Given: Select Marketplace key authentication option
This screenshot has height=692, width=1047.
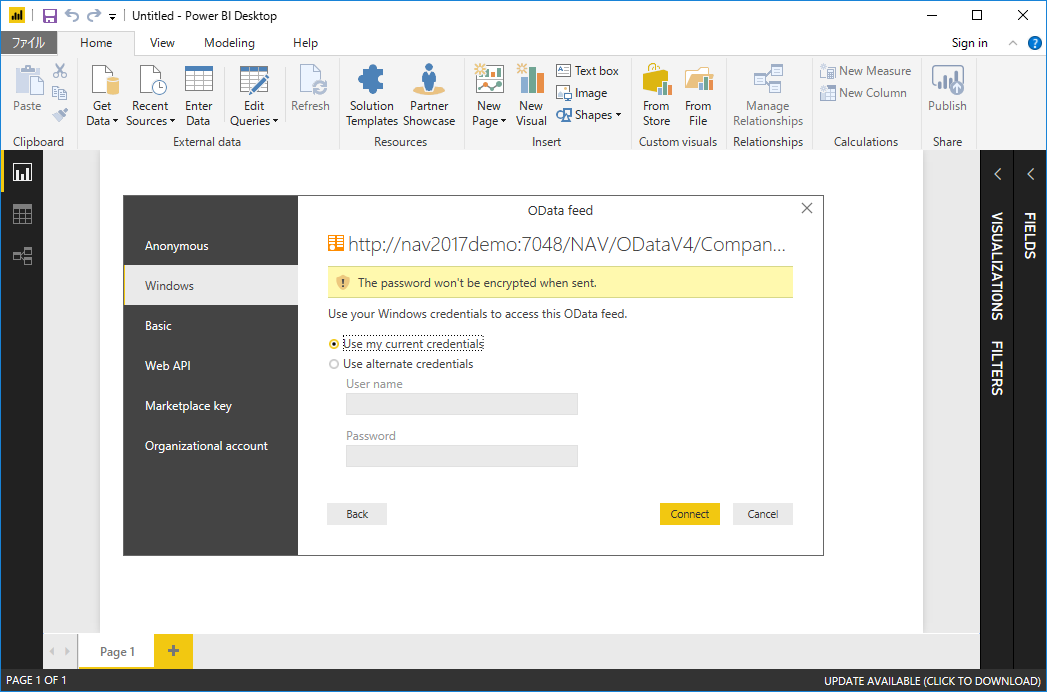Looking at the screenshot, I should point(210,405).
